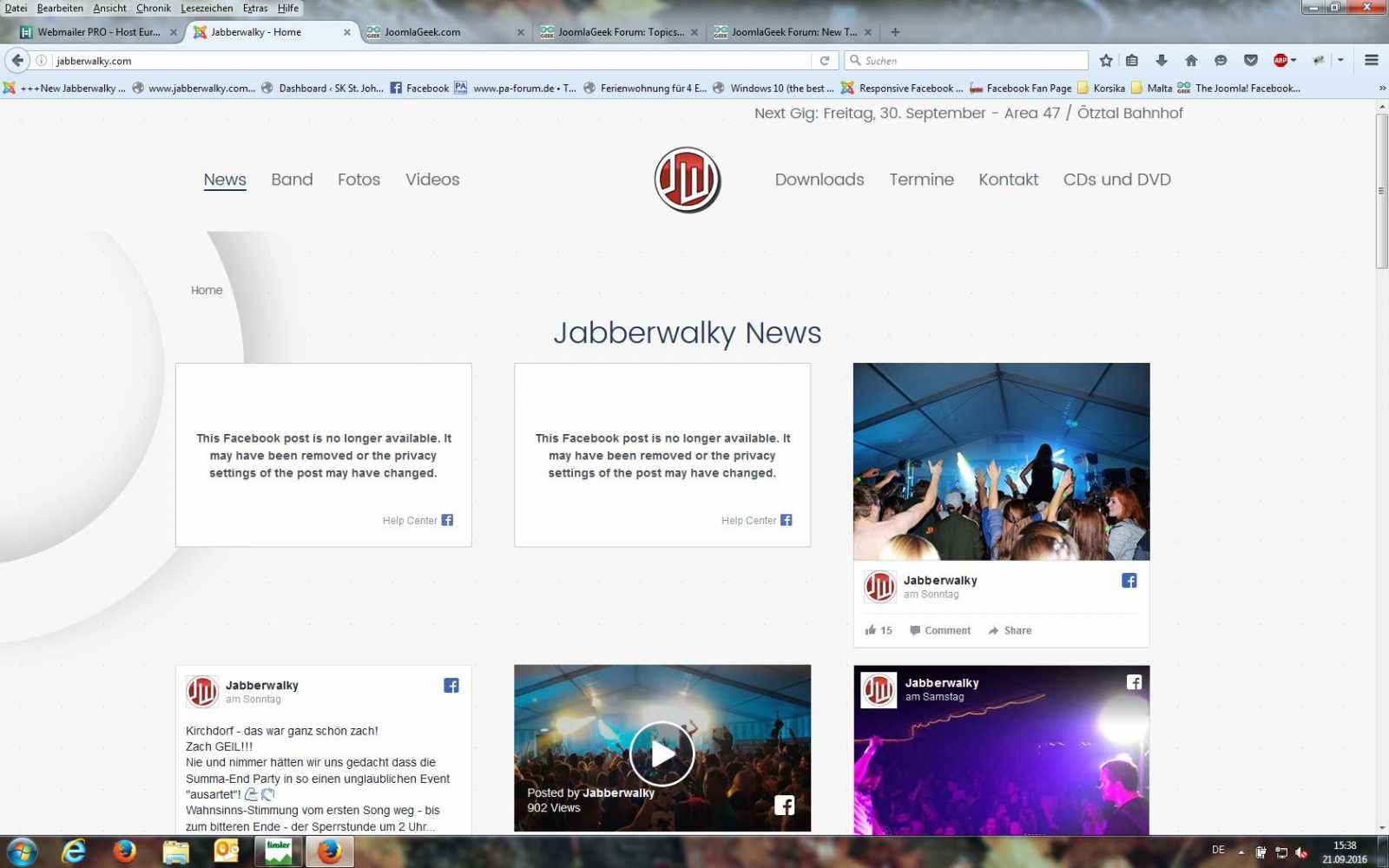Go to the Band page
1389x868 pixels.
tap(292, 180)
